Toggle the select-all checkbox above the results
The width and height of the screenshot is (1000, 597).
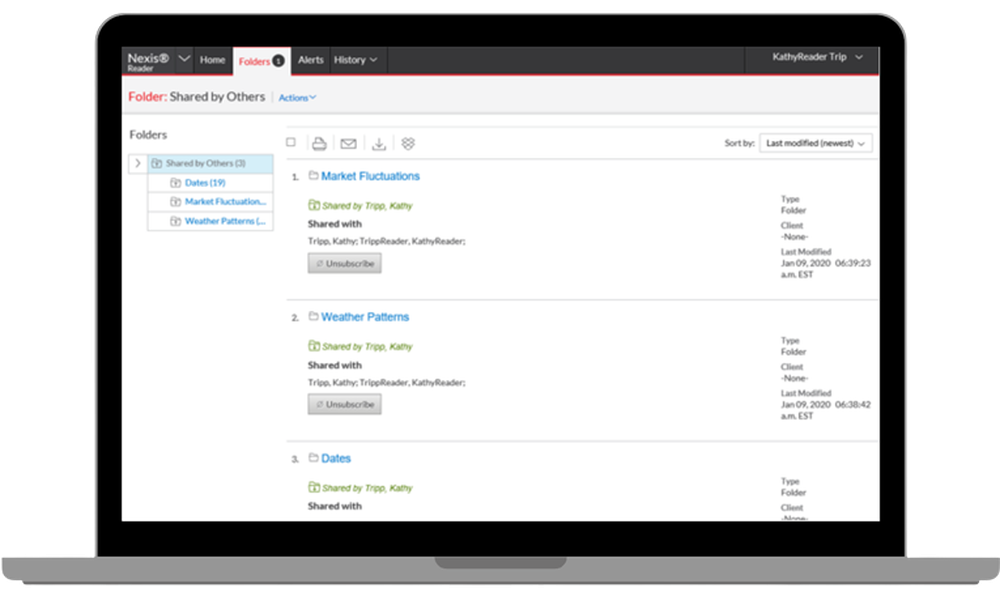point(290,143)
